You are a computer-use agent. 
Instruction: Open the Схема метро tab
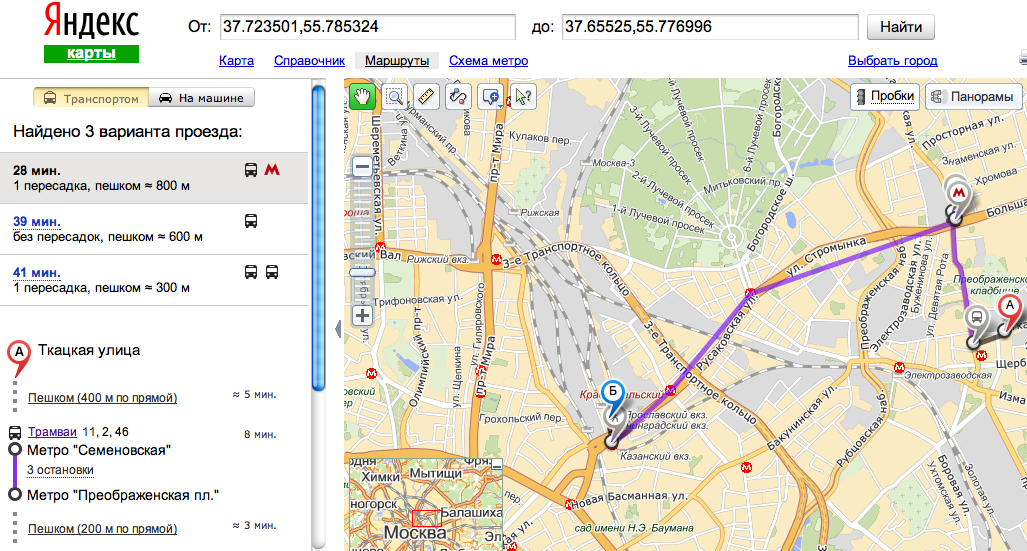click(x=488, y=61)
